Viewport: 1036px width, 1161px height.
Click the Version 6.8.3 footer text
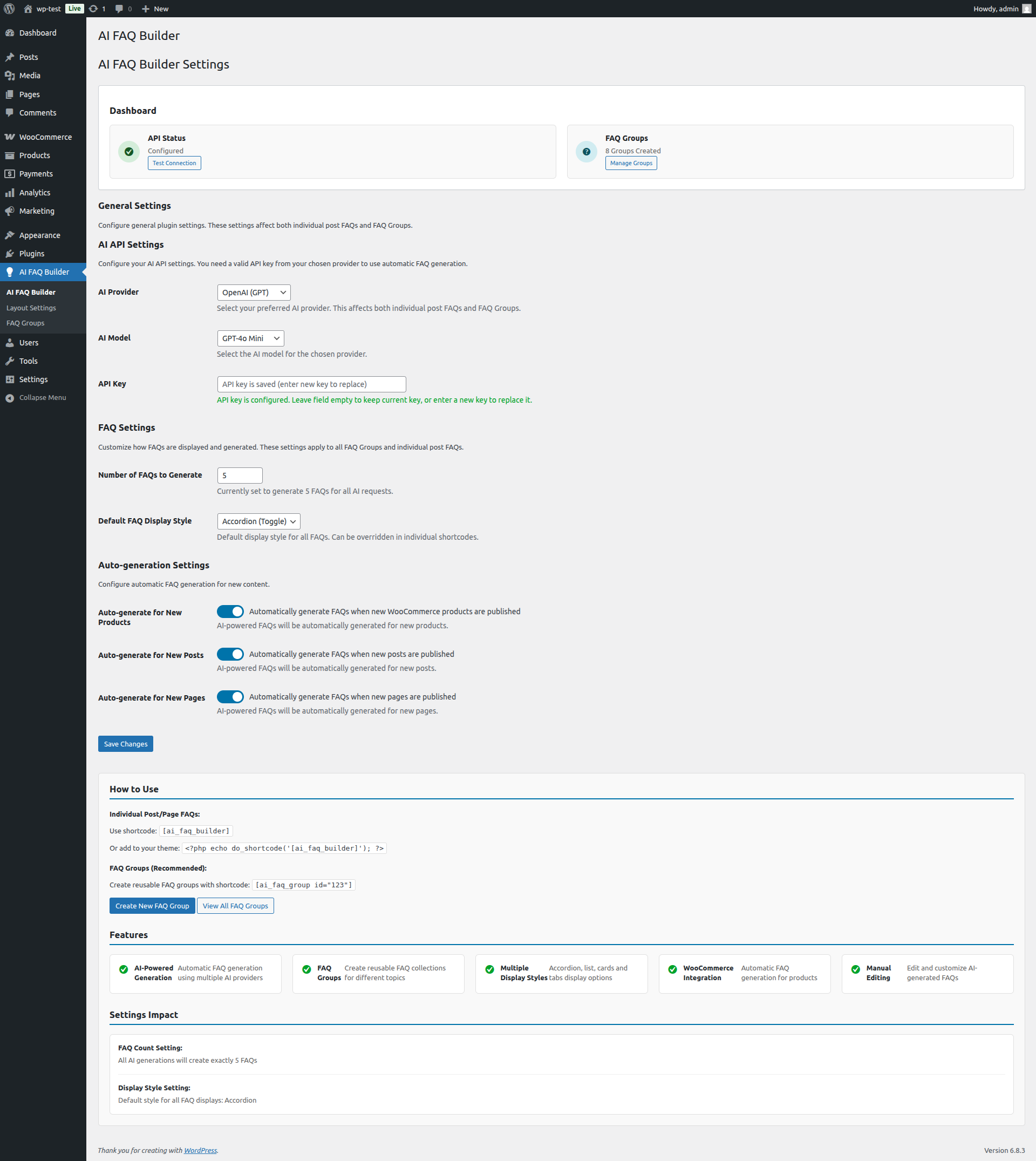[1004, 1151]
